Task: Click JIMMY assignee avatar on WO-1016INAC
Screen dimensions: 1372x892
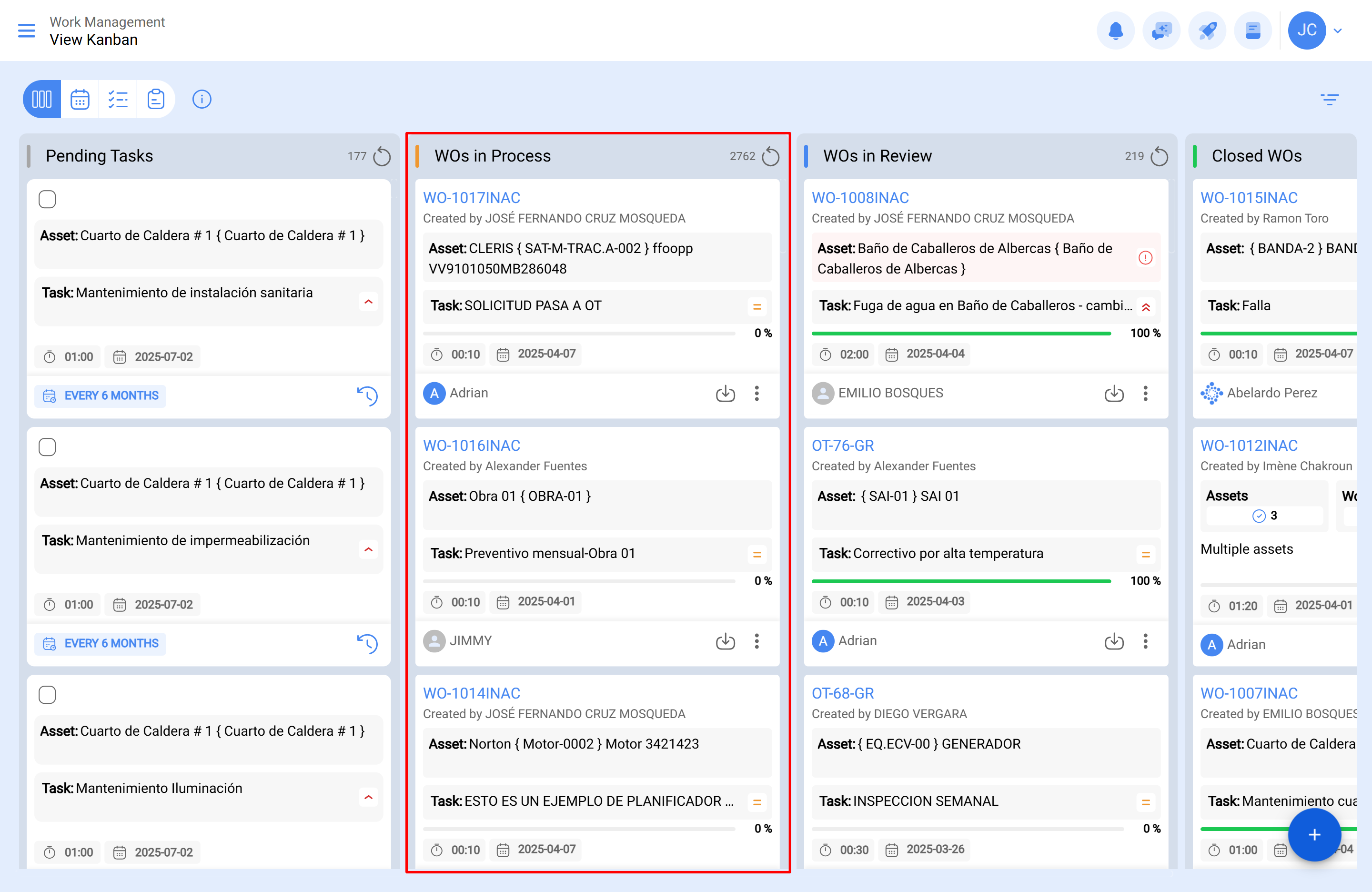Action: pos(434,640)
